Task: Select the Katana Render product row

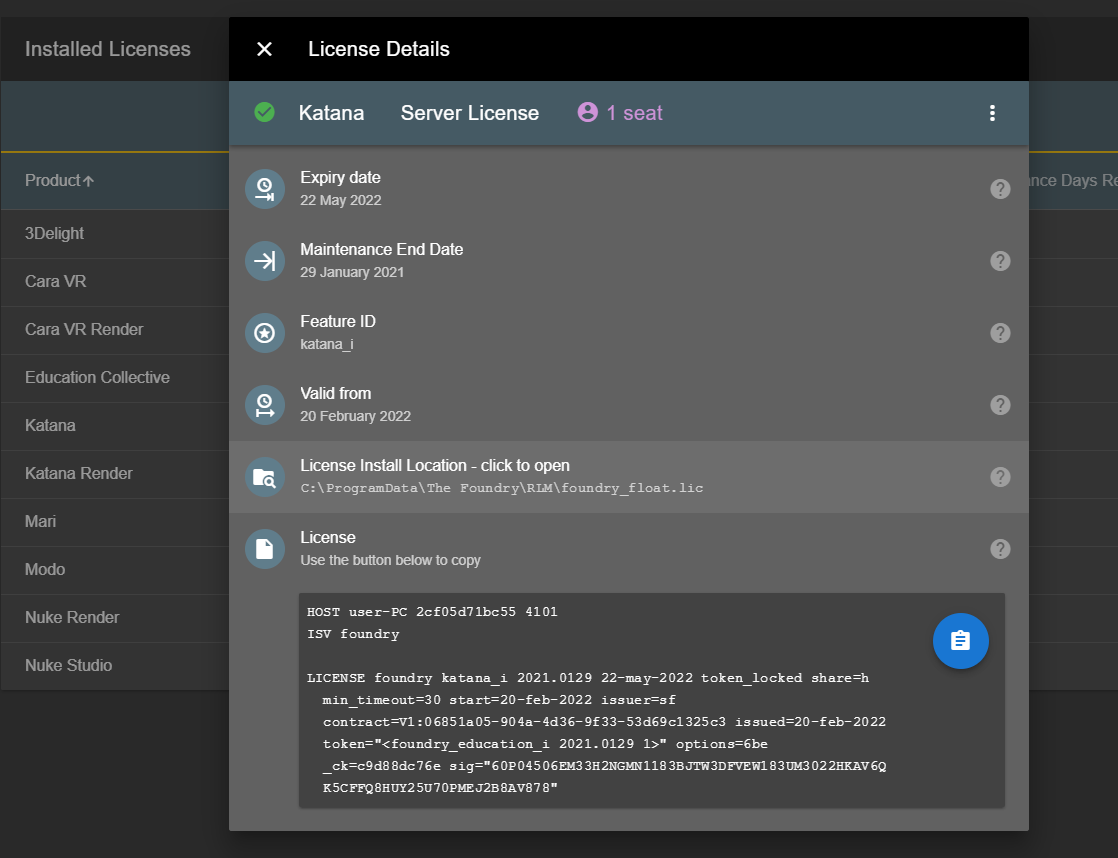Action: (115, 474)
